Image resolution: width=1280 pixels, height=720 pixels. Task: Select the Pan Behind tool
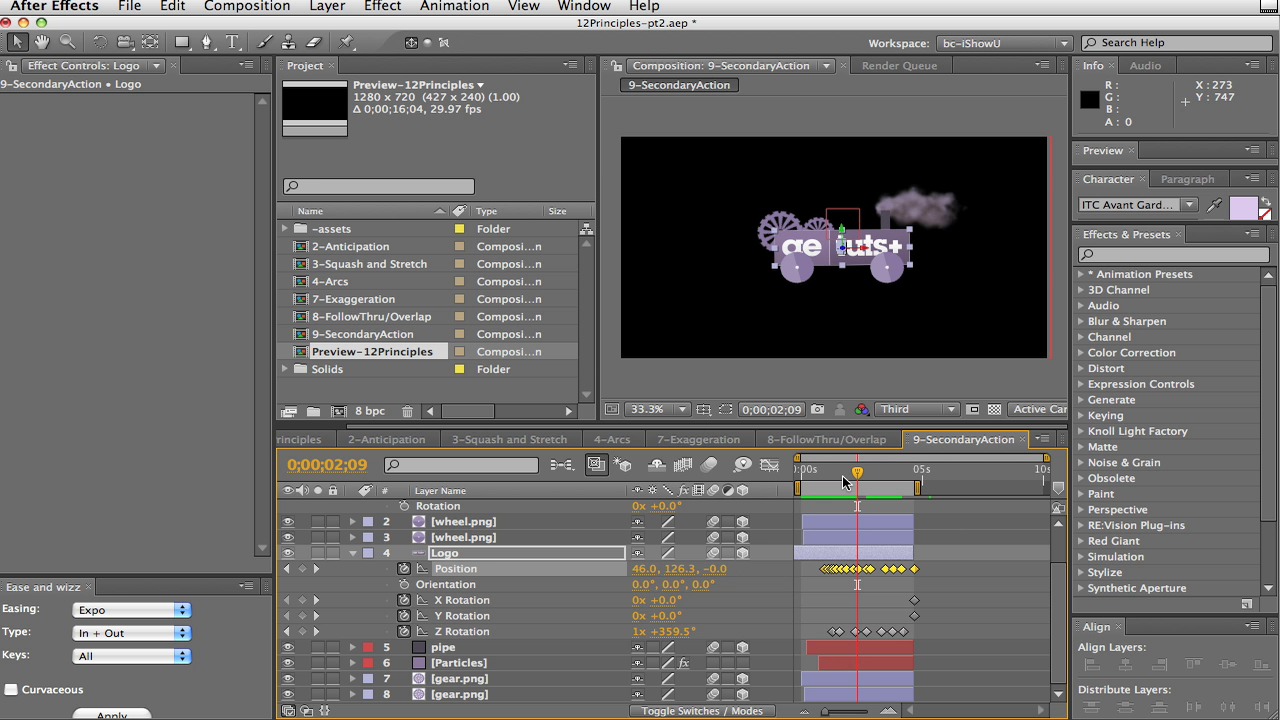pyautogui.click(x=150, y=42)
